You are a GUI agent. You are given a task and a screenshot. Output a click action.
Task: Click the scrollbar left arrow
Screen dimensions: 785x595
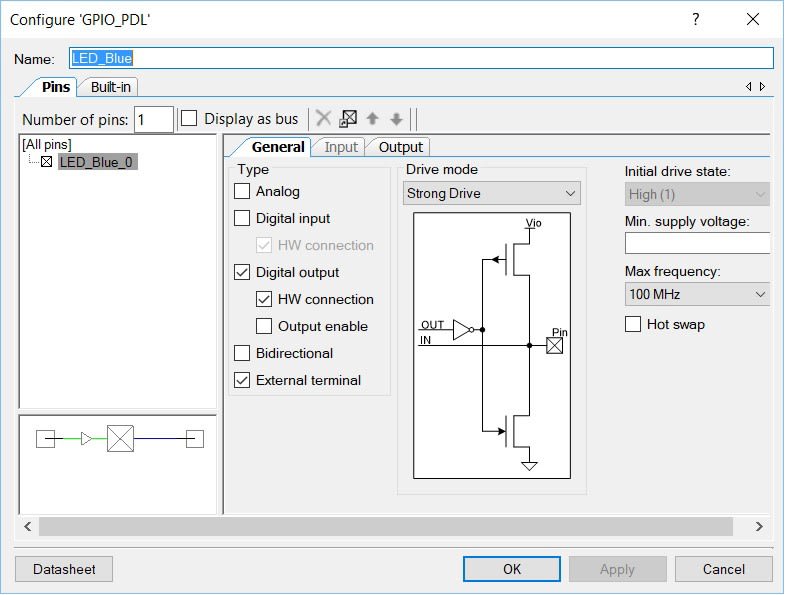(28, 526)
